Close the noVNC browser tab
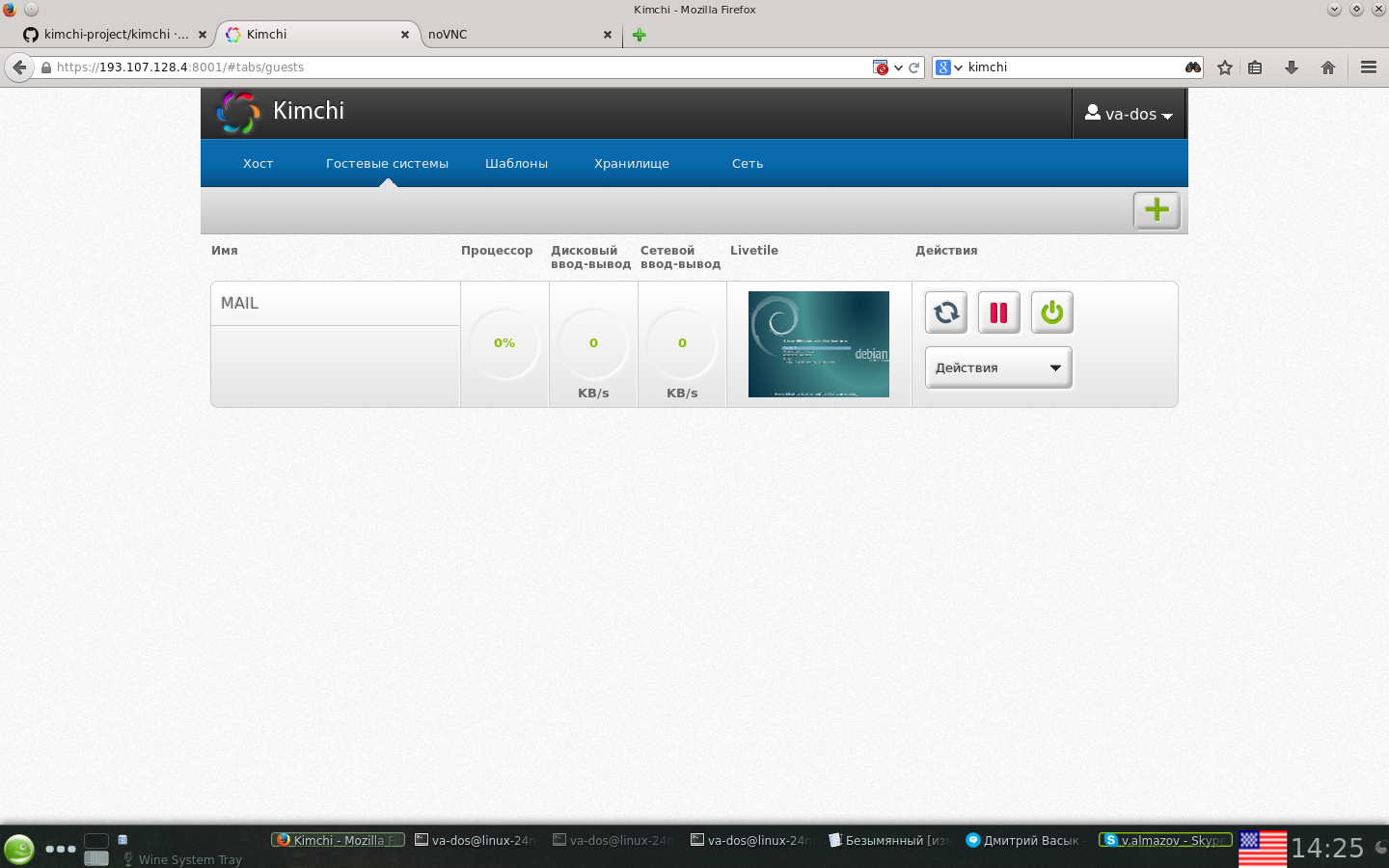Image resolution: width=1389 pixels, height=868 pixels. point(608,35)
